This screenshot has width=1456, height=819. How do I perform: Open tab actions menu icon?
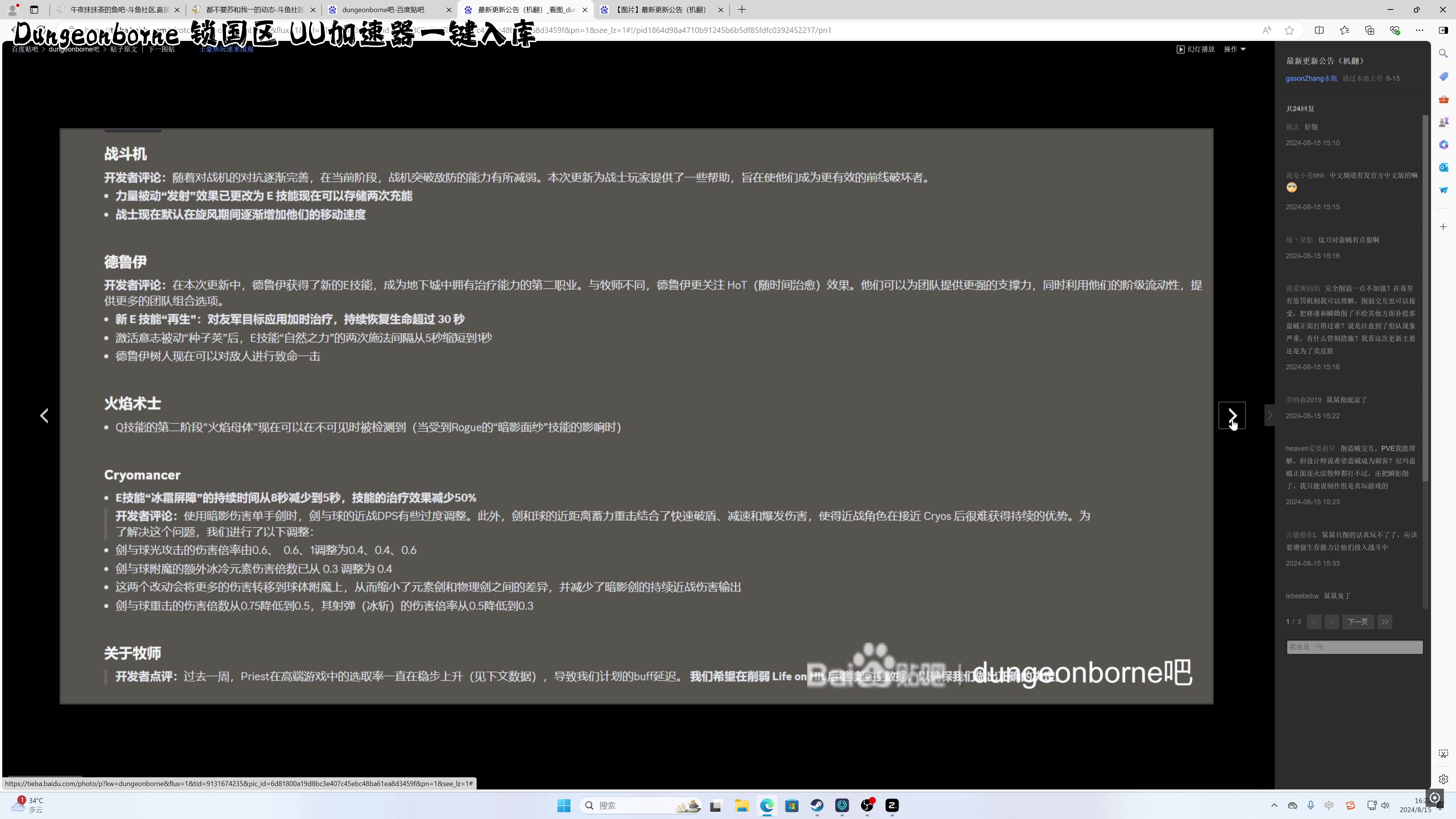point(34,9)
